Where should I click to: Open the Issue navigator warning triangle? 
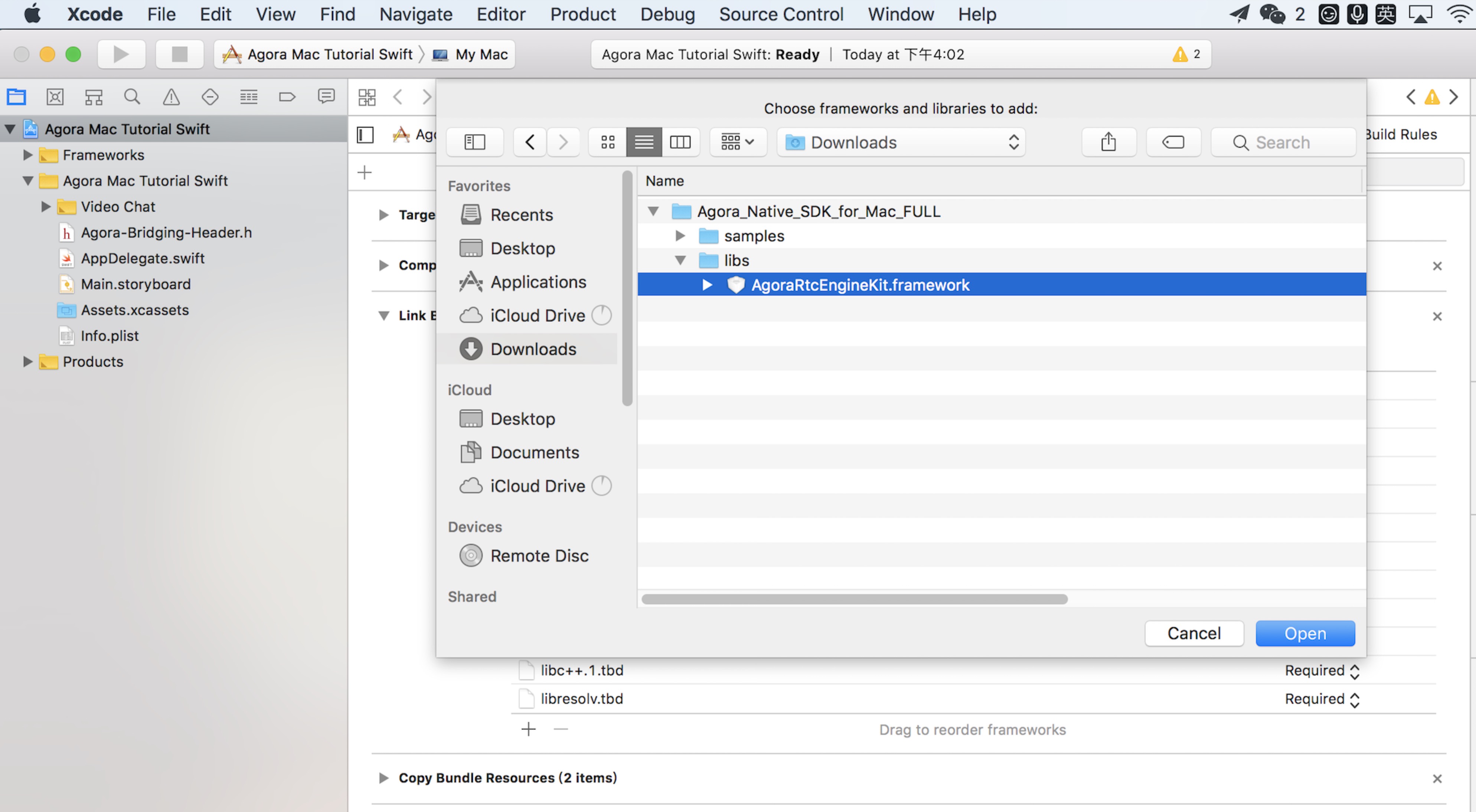pos(171,97)
